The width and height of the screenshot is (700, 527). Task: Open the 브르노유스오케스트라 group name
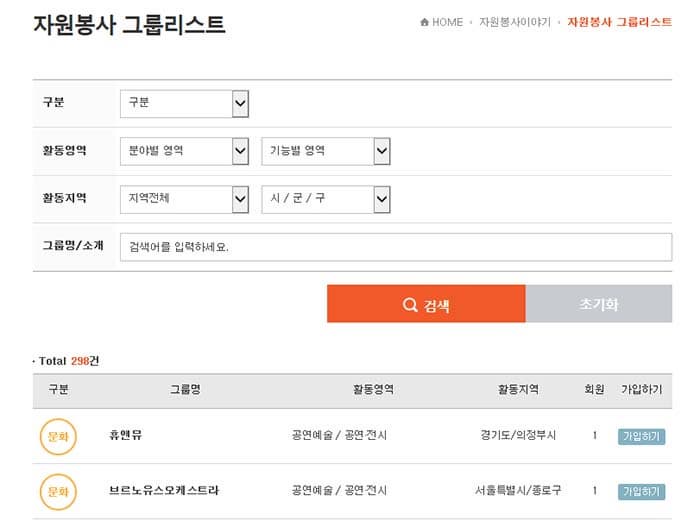click(x=164, y=490)
